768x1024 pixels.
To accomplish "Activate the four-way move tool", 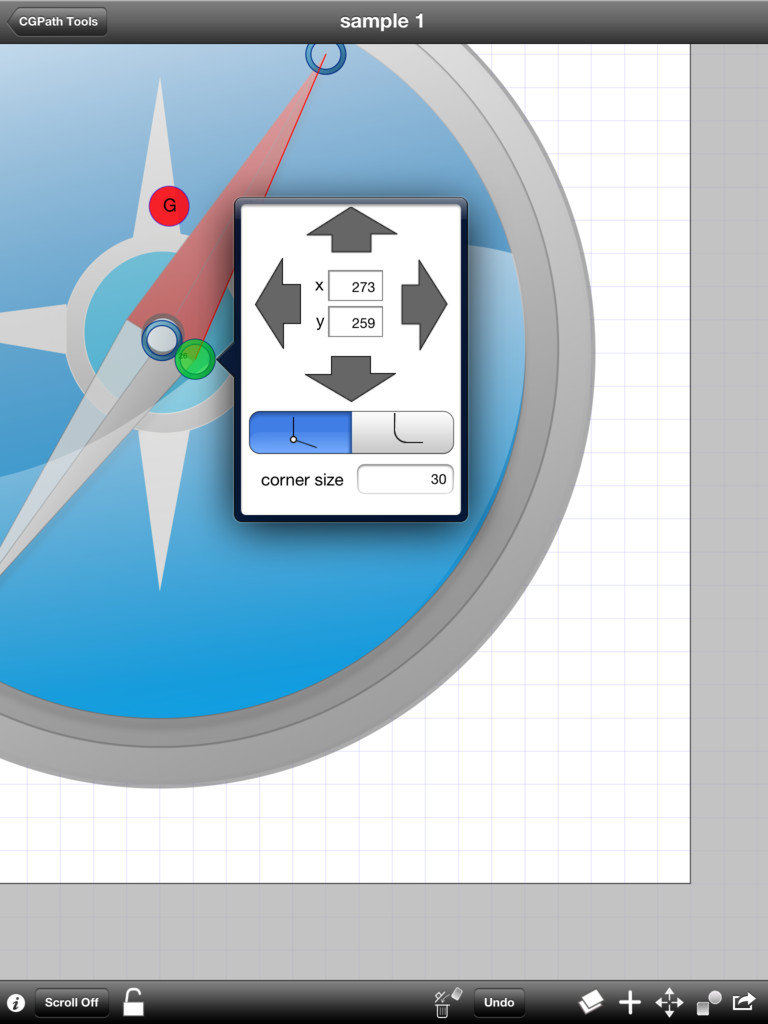I will (x=669, y=1002).
